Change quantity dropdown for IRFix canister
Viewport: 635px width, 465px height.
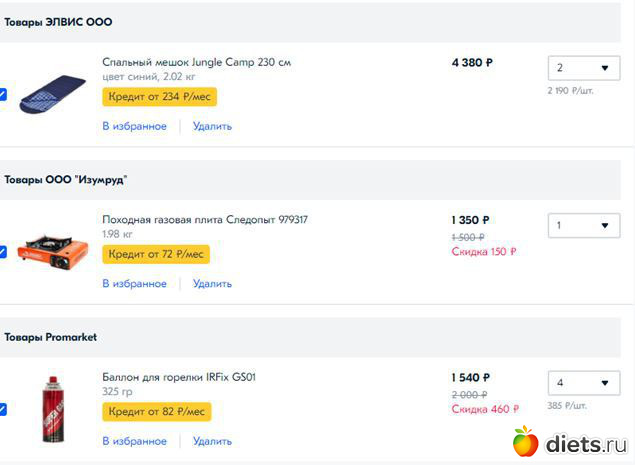click(584, 383)
